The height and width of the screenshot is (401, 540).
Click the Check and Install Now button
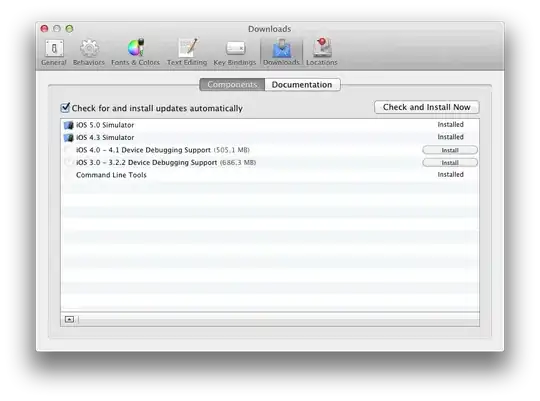pos(426,107)
